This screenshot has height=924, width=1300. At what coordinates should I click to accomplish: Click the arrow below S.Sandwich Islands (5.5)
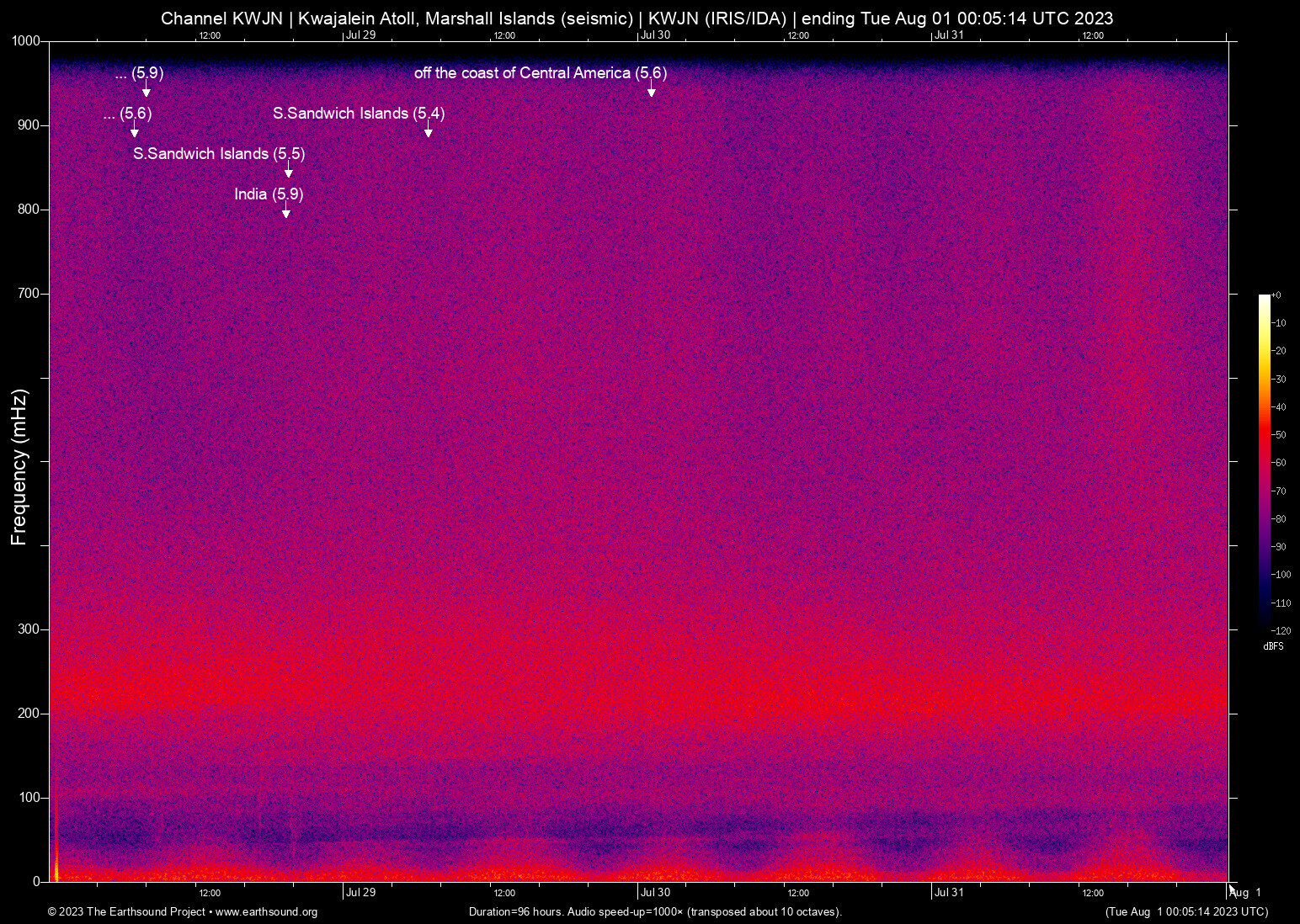pyautogui.click(x=289, y=172)
